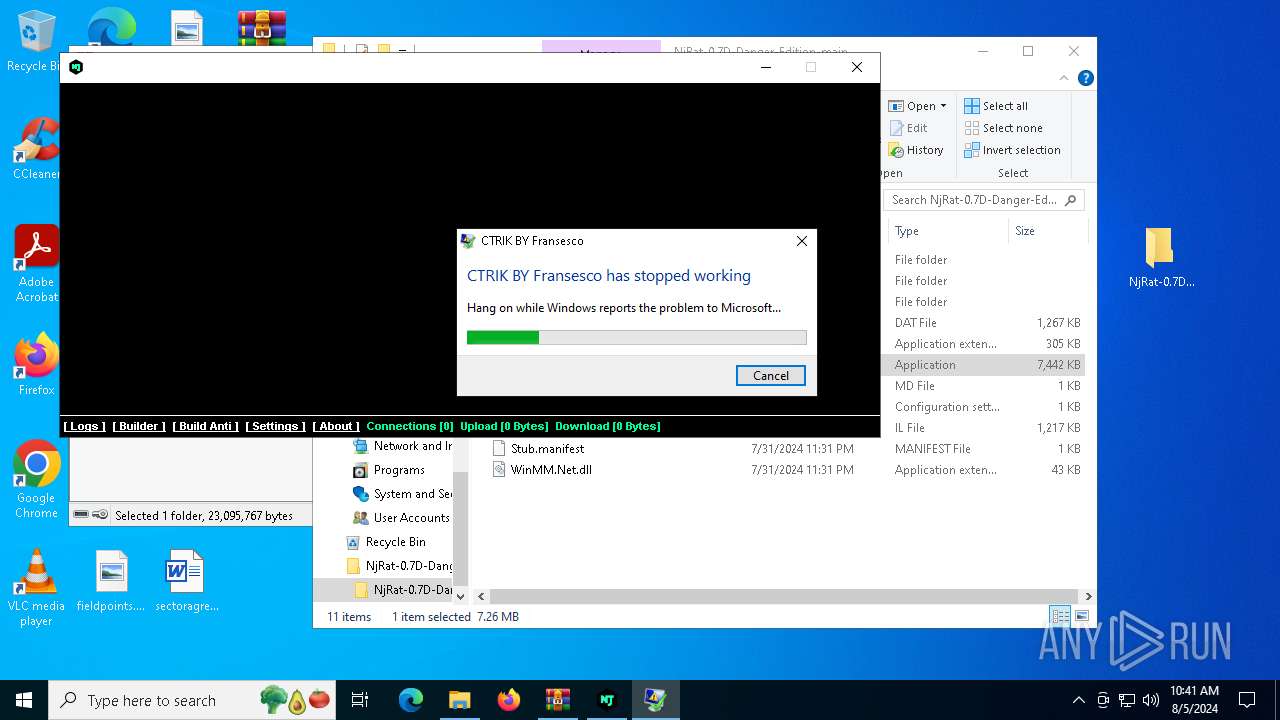Collapse the Explorer ribbon with the chevron
Screen dimensions: 1280x720
click(1065, 78)
